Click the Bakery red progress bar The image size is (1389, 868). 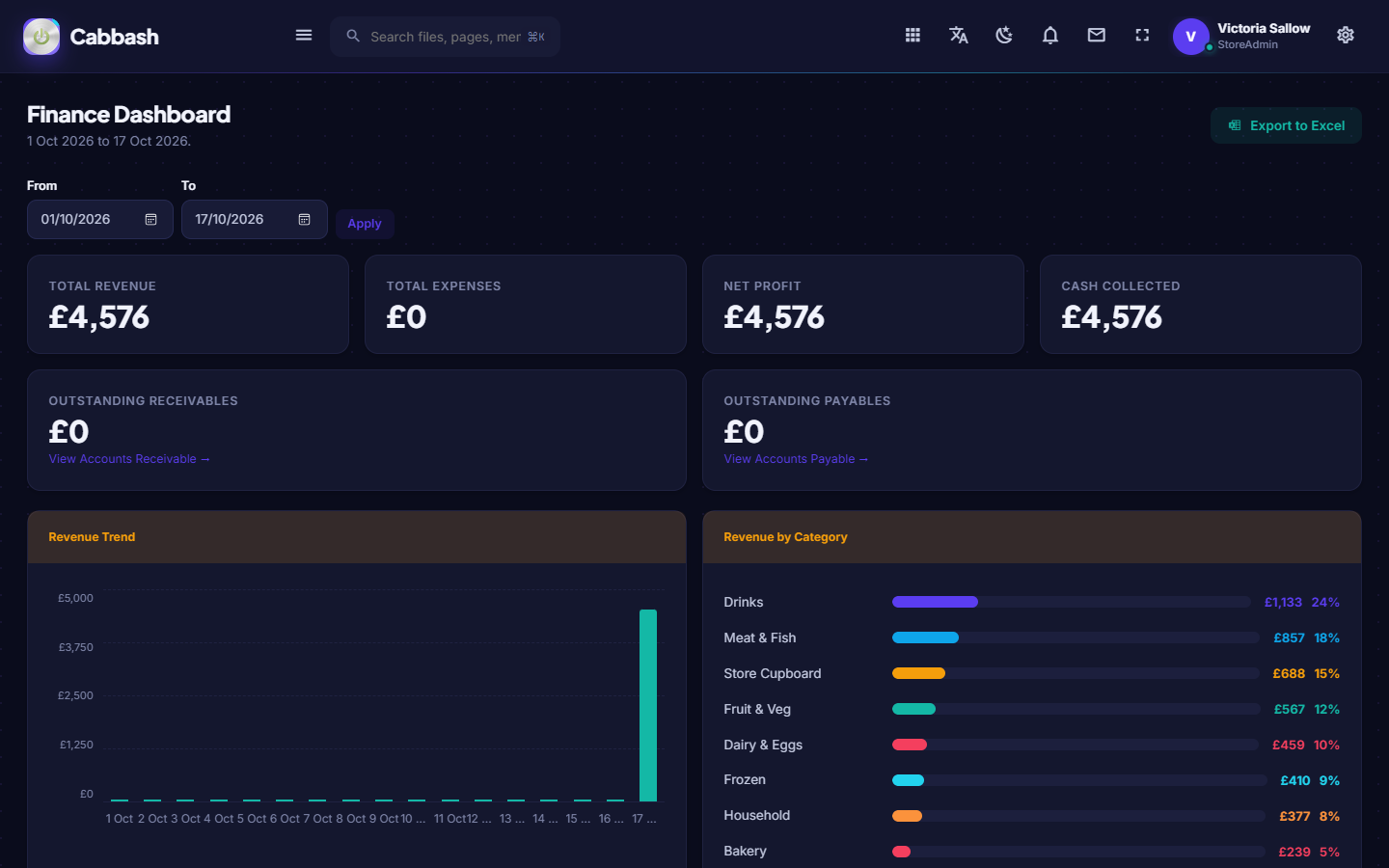pos(901,852)
